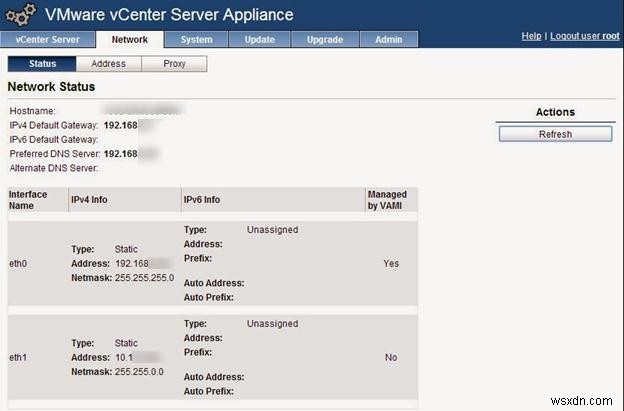Image resolution: width=624 pixels, height=411 pixels.
Task: Open the vCenter Server tab
Action: (48, 39)
